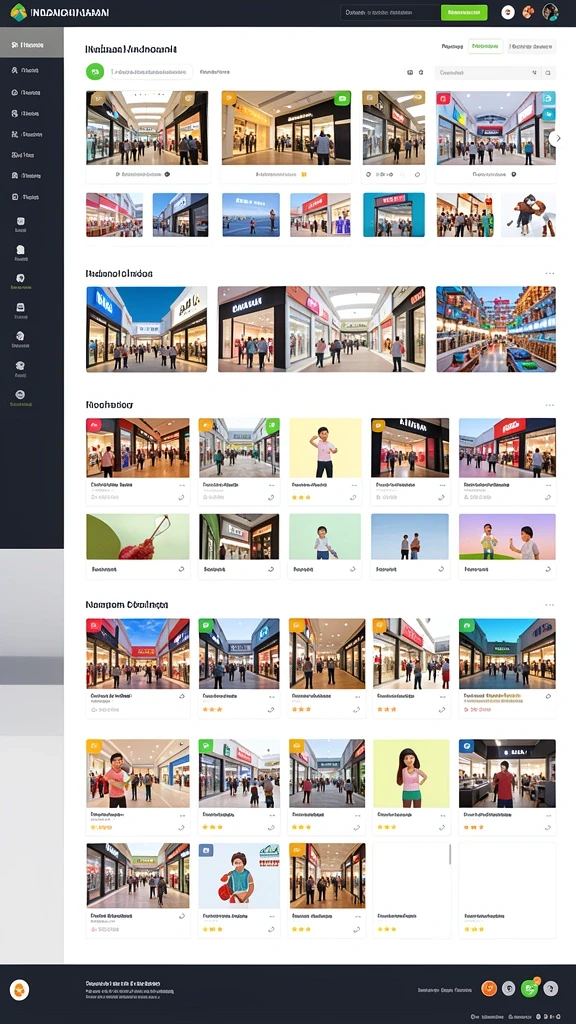The height and width of the screenshot is (1024, 576).
Task: Open the user profile avatar in header
Action: (x=550, y=12)
